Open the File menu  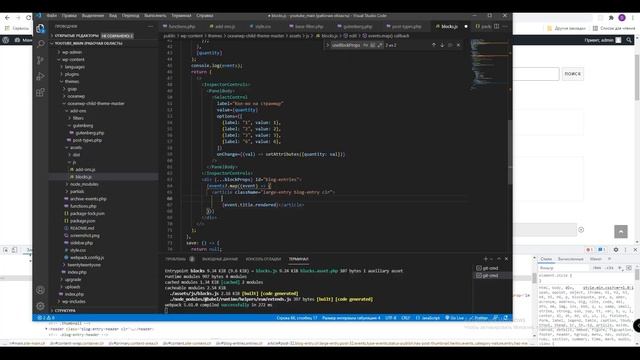point(52,16)
